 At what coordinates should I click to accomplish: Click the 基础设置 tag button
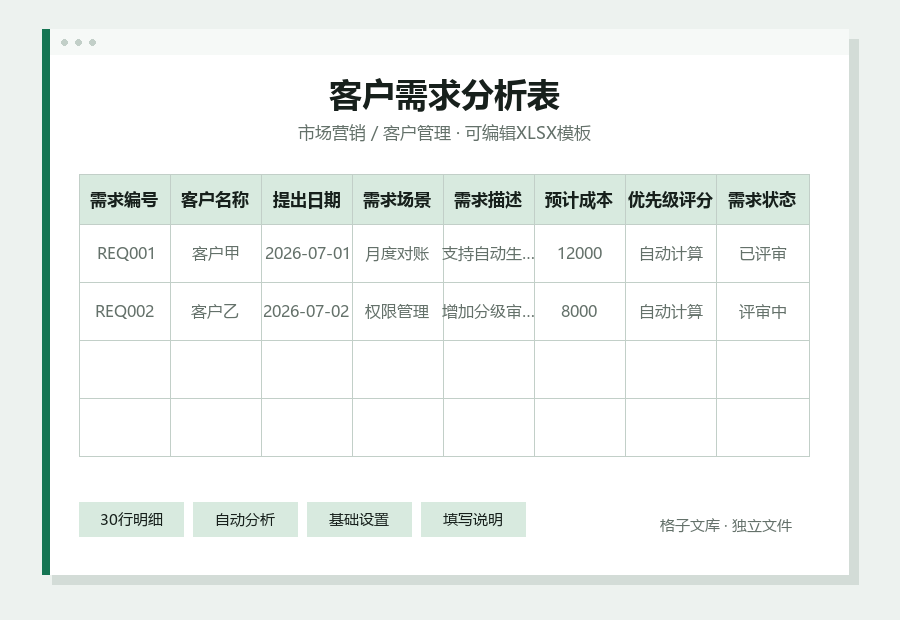pos(359,520)
